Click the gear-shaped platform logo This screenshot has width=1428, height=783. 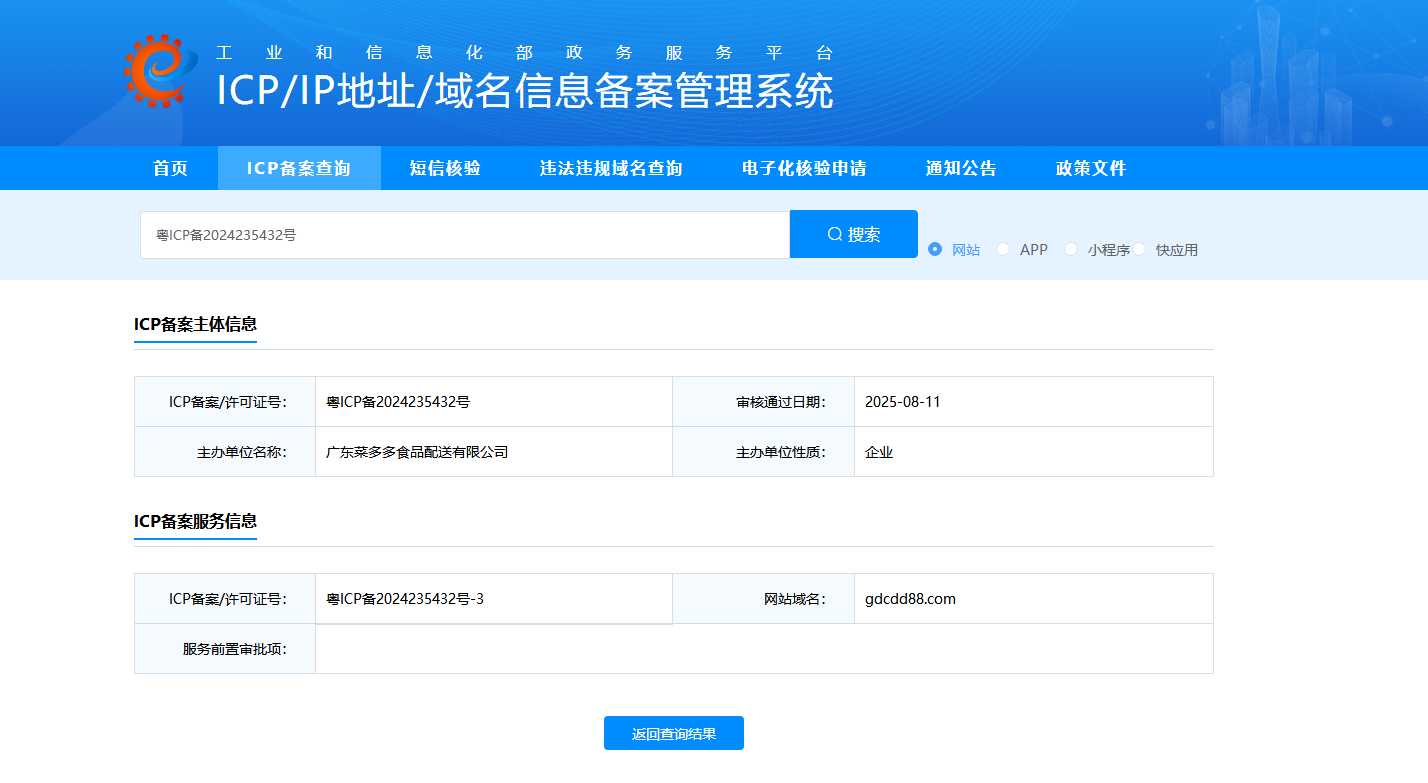[x=161, y=70]
